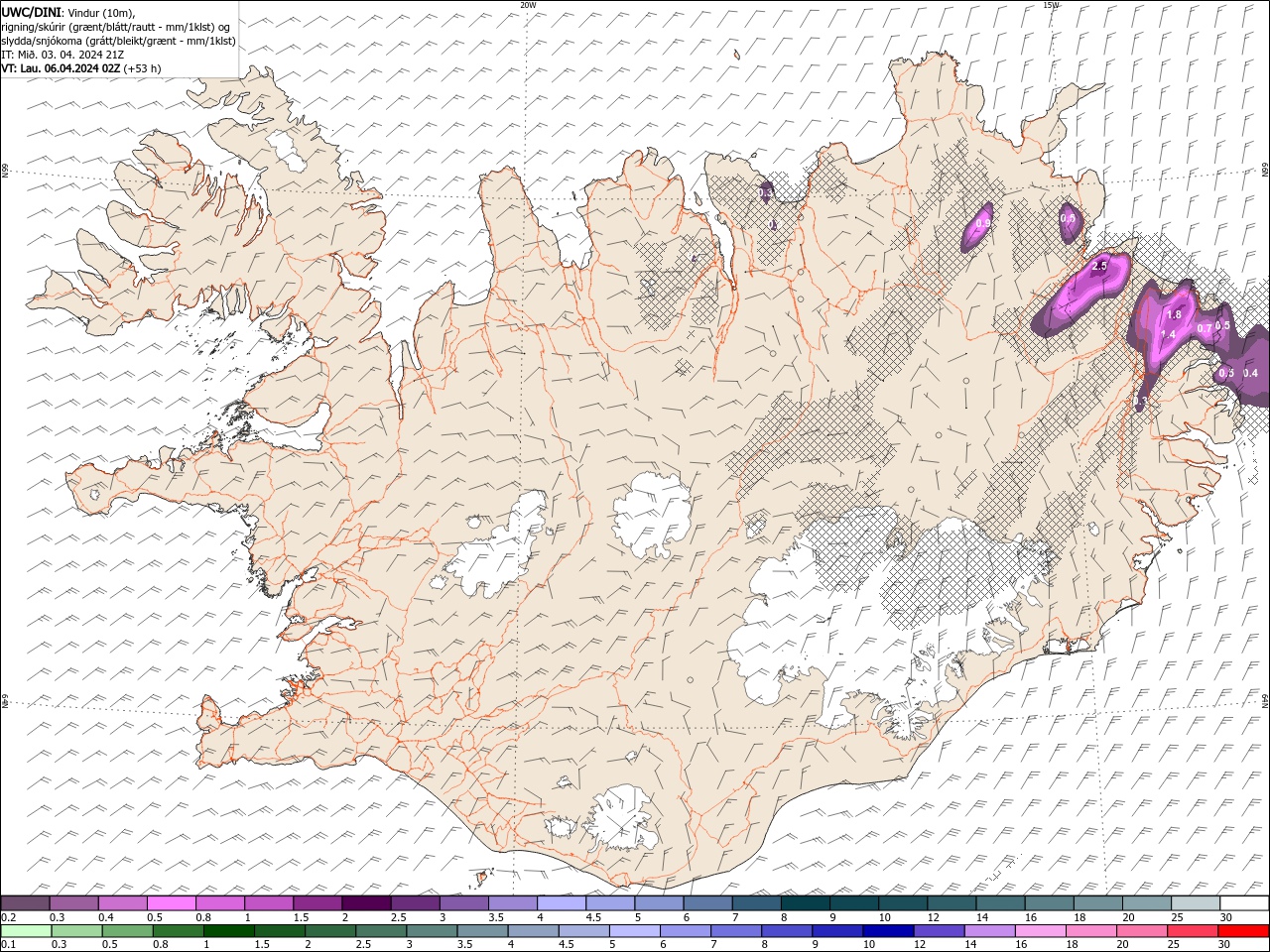The width and height of the screenshot is (1270, 952).
Task: Click the 'VT: Lau. 06.04.2024 02Z' valid time
Action: [60, 68]
